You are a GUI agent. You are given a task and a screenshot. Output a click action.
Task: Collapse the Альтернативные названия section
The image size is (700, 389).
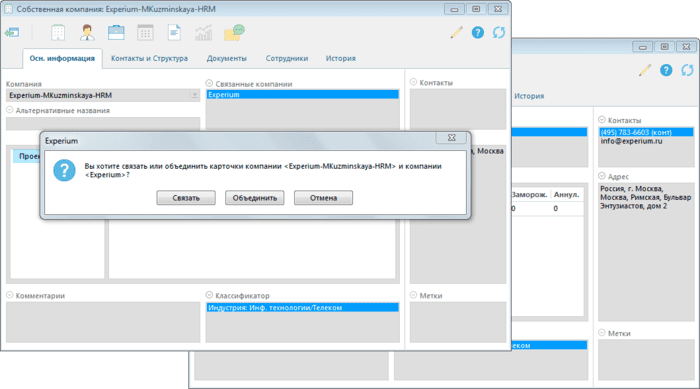10,110
